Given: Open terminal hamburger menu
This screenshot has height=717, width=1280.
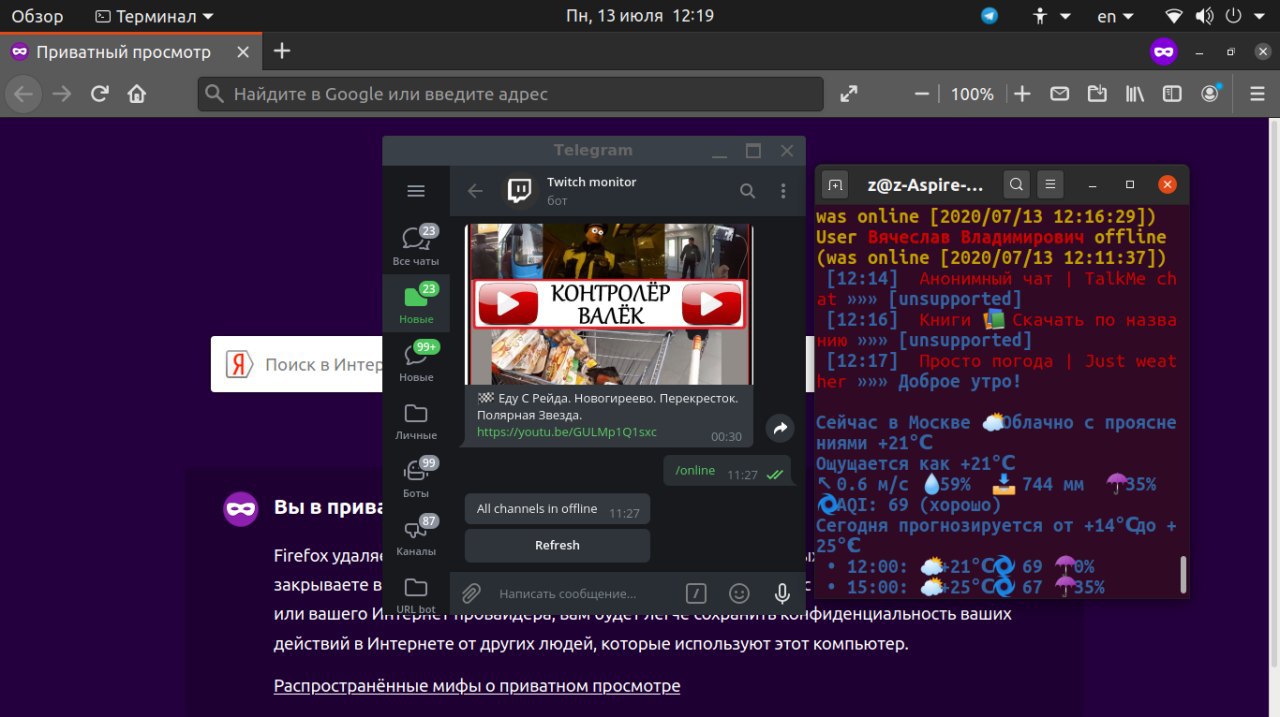Looking at the screenshot, I should point(1049,185).
